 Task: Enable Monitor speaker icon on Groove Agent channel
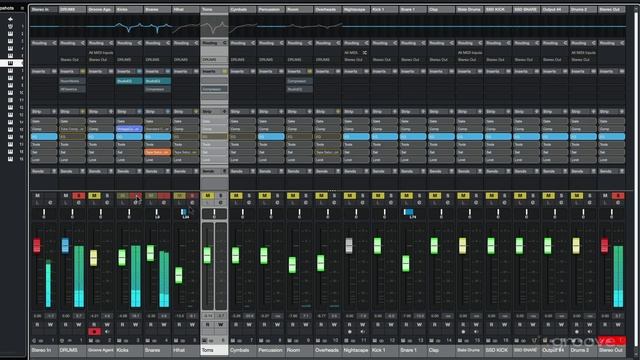click(107, 332)
